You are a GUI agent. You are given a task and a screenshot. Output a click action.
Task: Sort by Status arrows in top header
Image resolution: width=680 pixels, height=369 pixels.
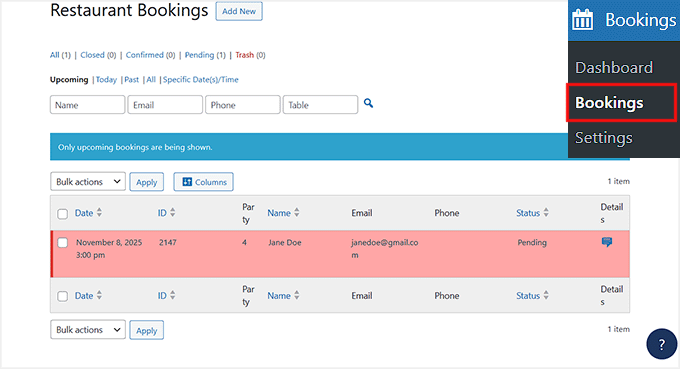(x=546, y=212)
